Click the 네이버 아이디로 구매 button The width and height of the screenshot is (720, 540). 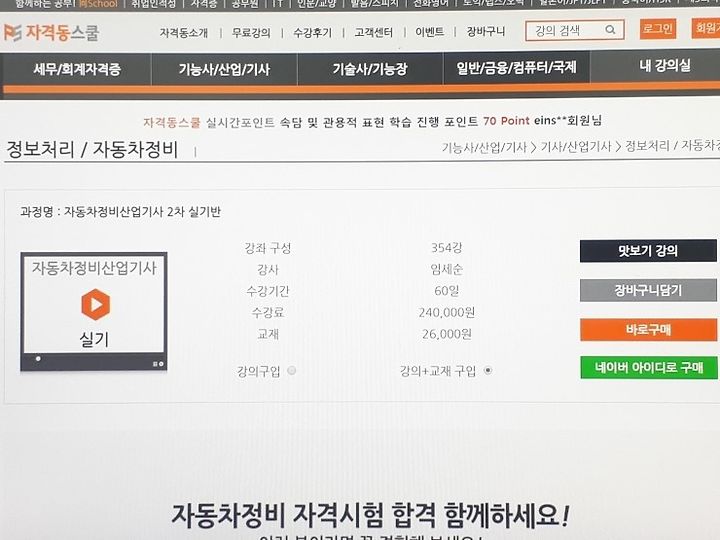pos(648,367)
